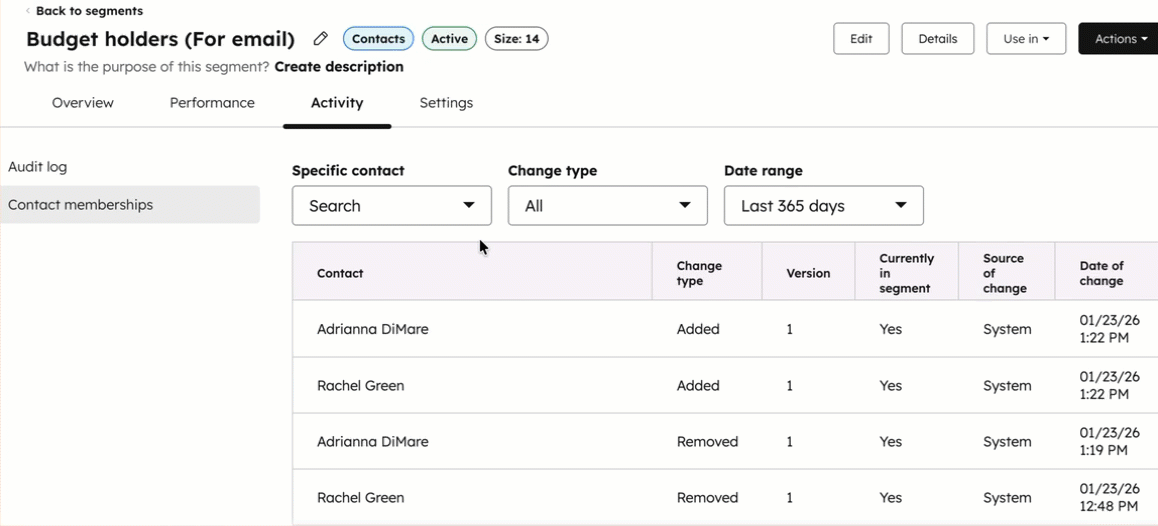
Task: Click the pencil icon beside segment name
Action: click(320, 39)
